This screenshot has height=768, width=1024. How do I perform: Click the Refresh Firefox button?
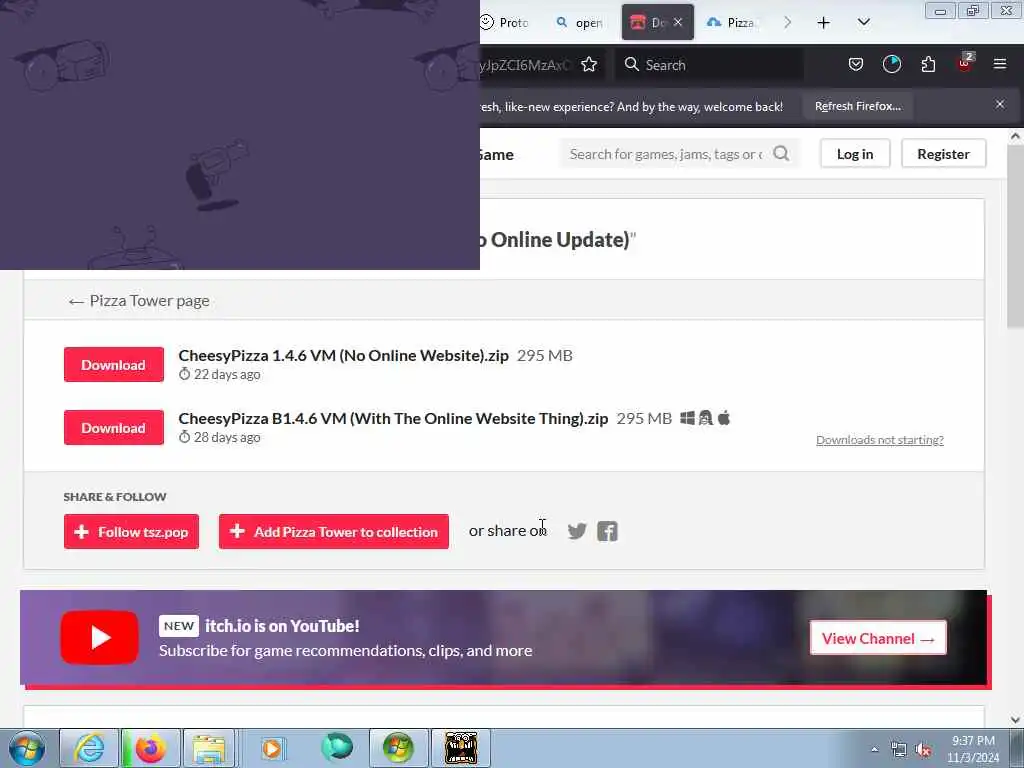click(x=857, y=106)
